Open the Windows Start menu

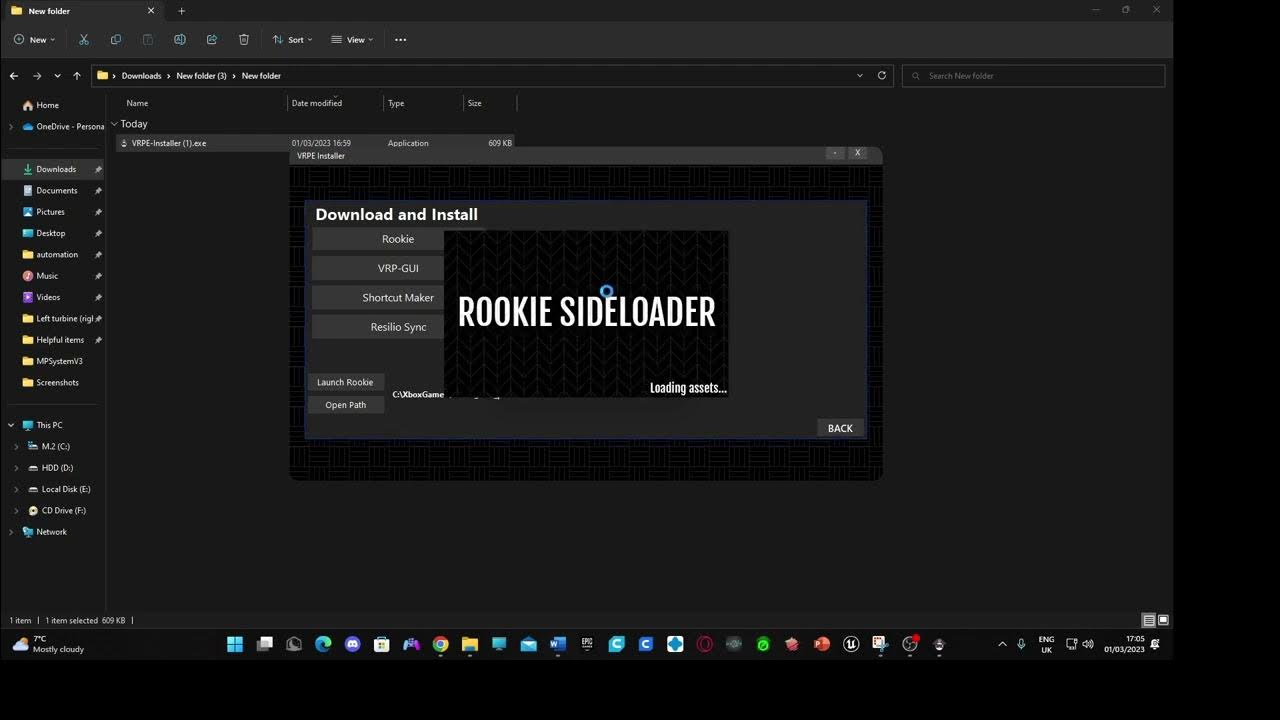point(235,644)
